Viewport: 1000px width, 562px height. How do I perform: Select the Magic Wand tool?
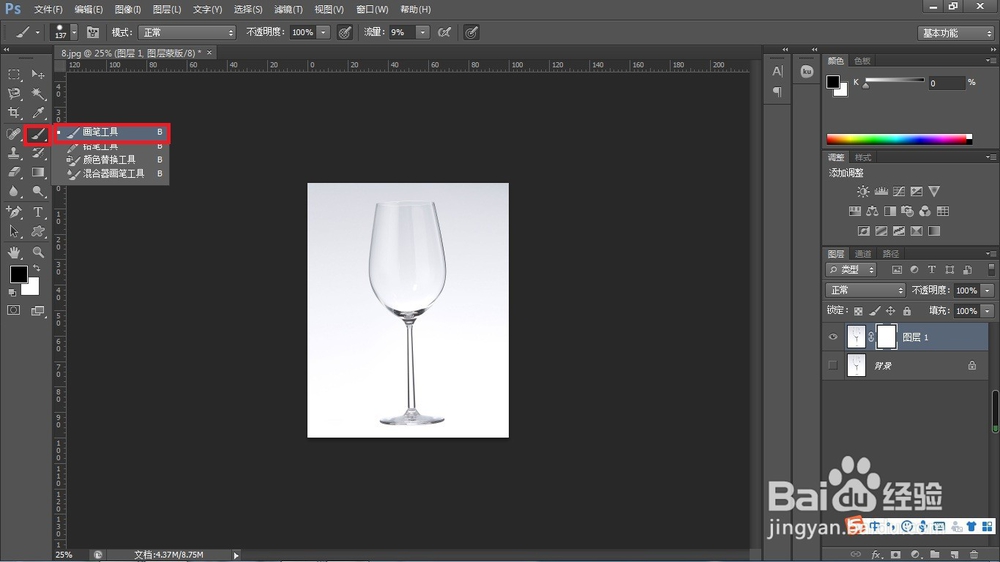[x=38, y=94]
